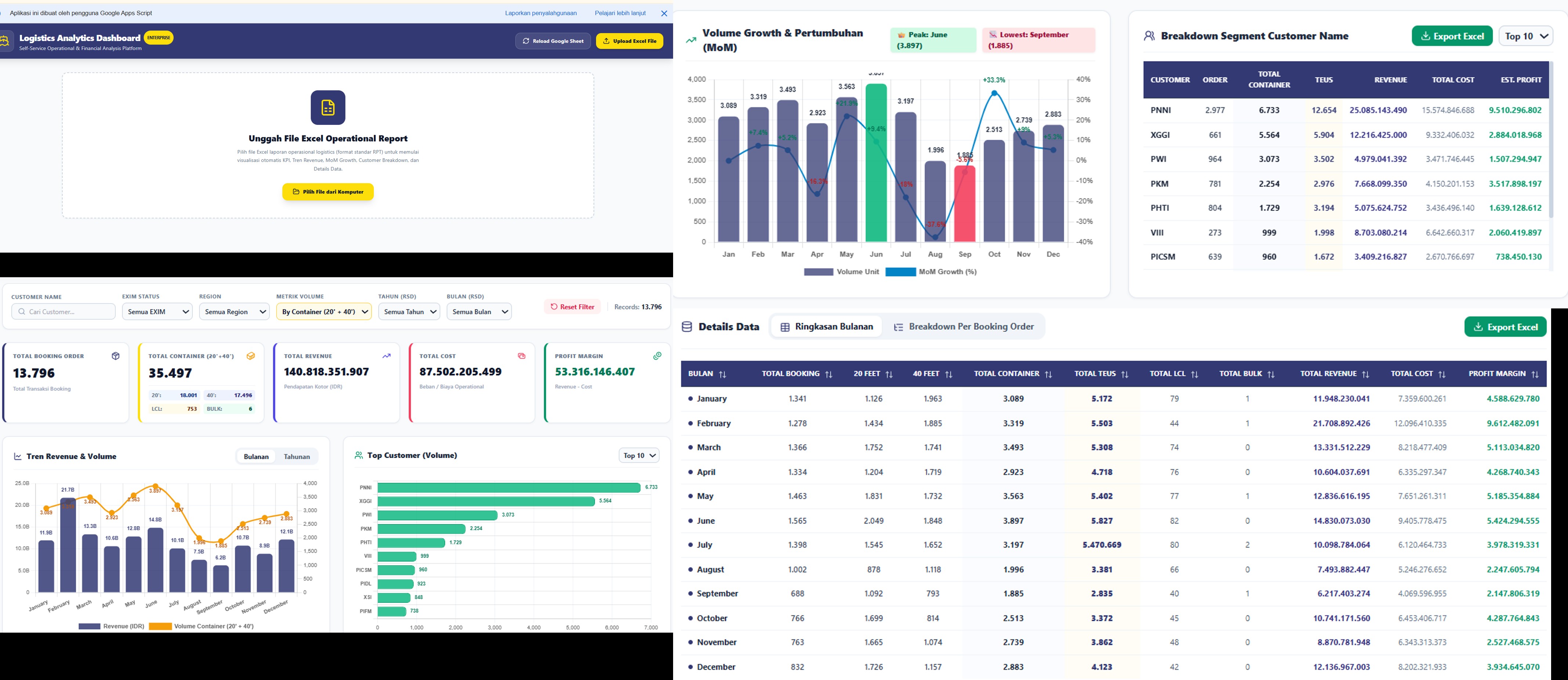Export Breakdown Segment table to Excel
Image resolution: width=1568 pixels, height=680 pixels.
coord(1452,36)
